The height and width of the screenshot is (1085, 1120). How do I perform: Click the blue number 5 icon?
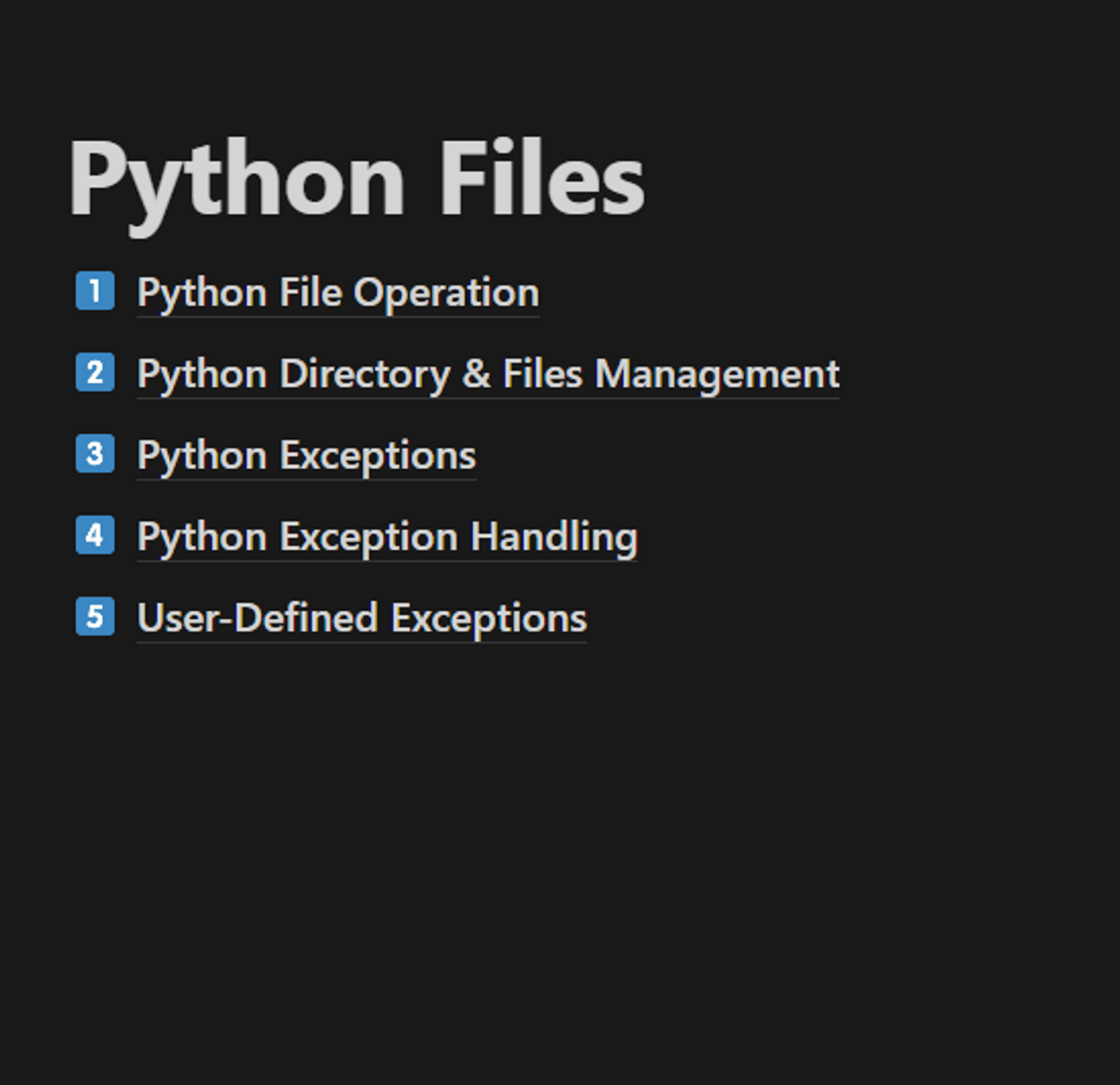coord(95,617)
